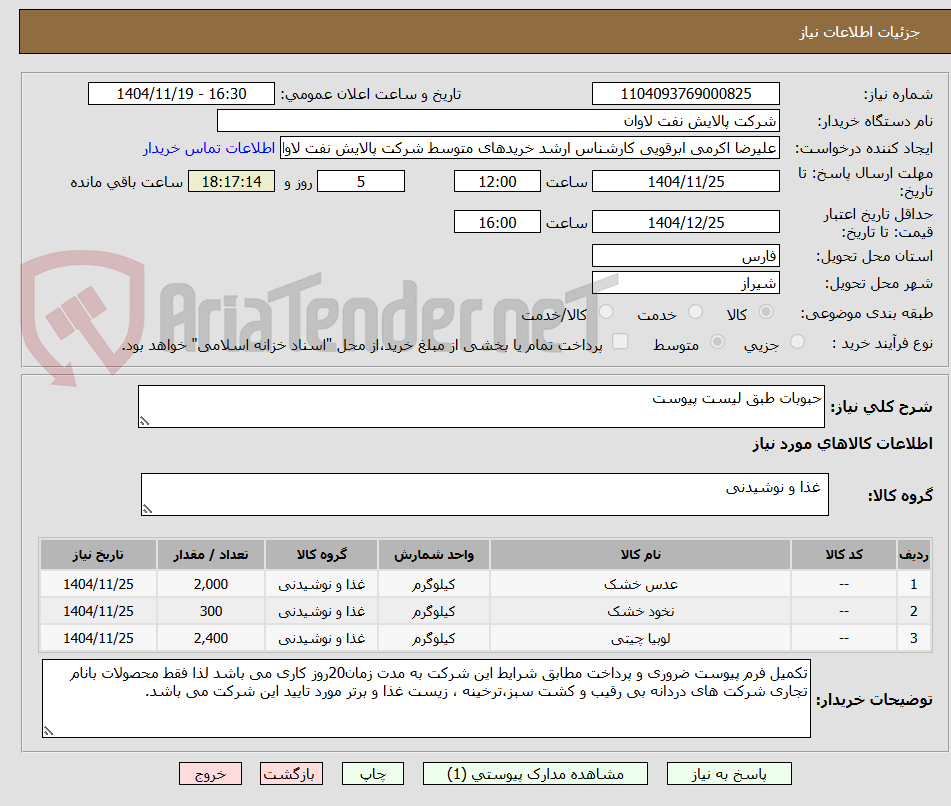Click the واحد شمارش column header
This screenshot has height=806, width=951.
(434, 554)
